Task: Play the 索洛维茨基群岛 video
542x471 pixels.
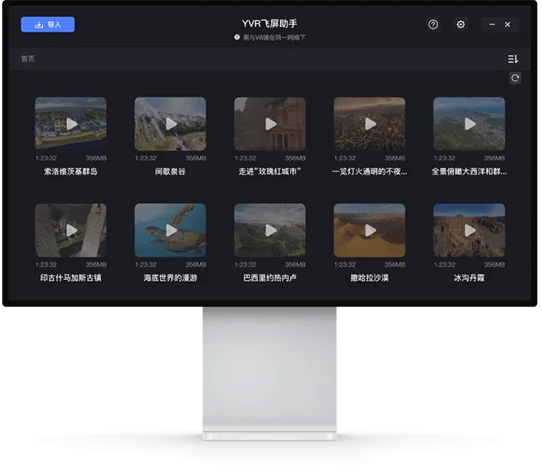Action: pyautogui.click(x=71, y=124)
